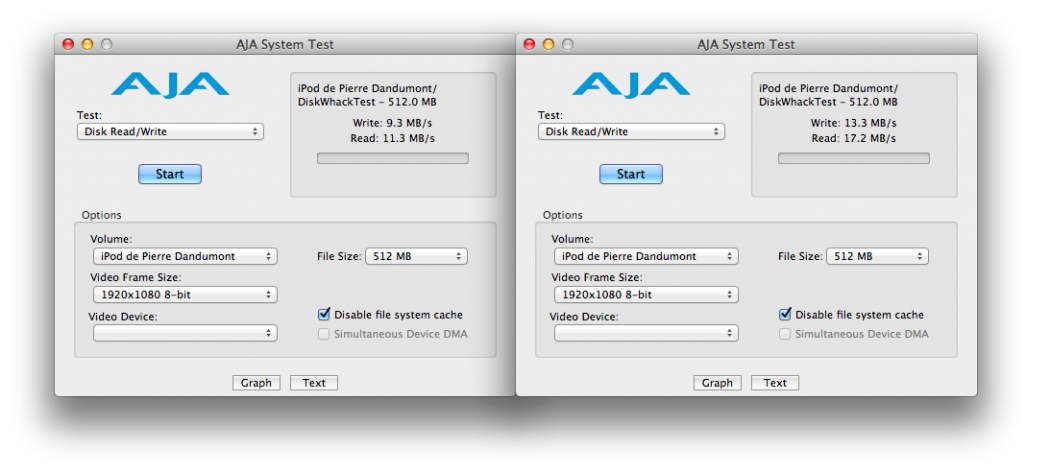Show Graph view in left window
This screenshot has width=1050, height=472.
point(256,383)
